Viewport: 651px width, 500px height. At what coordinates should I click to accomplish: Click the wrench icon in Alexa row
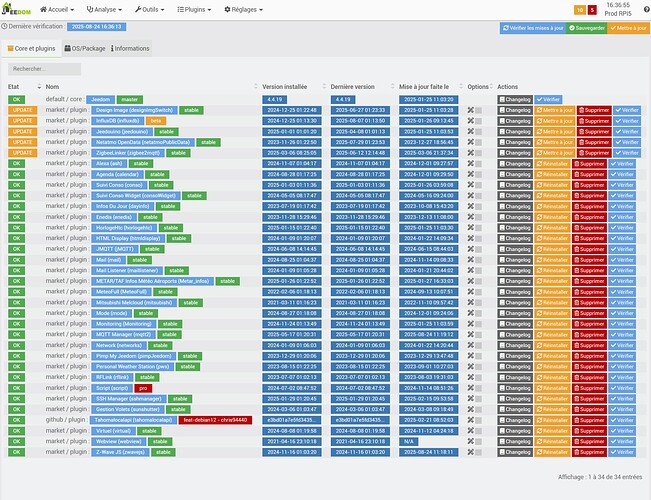coord(470,164)
